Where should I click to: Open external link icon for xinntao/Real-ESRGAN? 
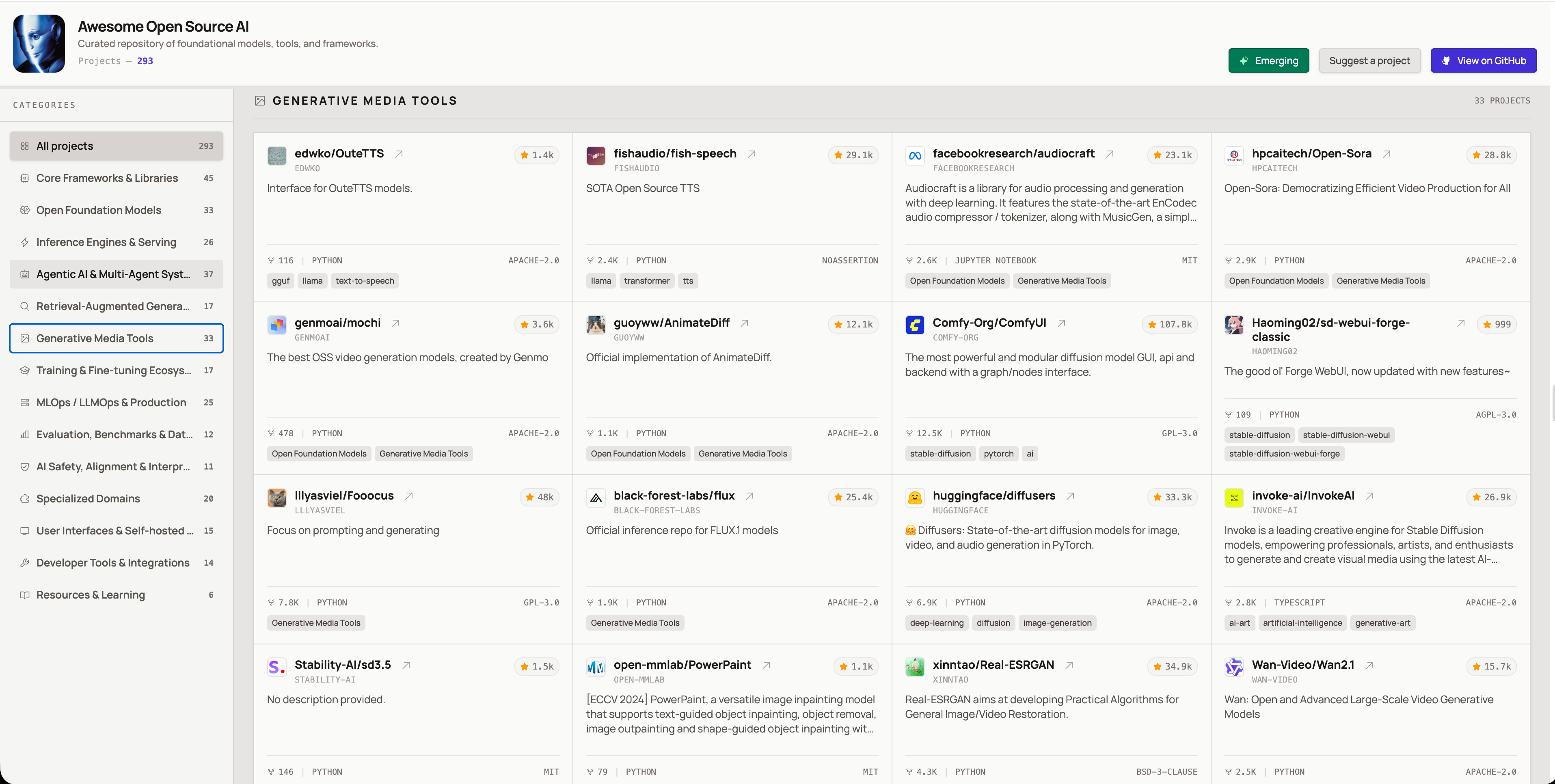(x=1069, y=665)
